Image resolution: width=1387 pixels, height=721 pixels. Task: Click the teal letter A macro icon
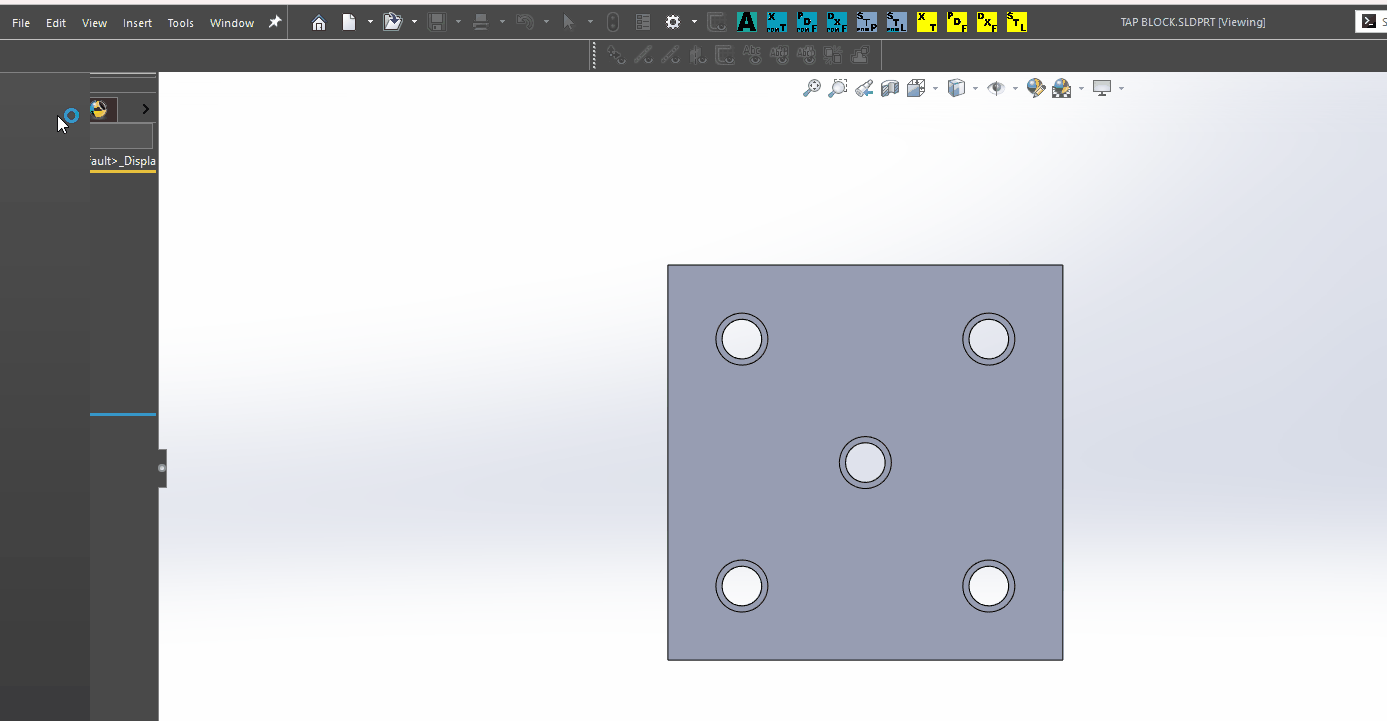747,22
